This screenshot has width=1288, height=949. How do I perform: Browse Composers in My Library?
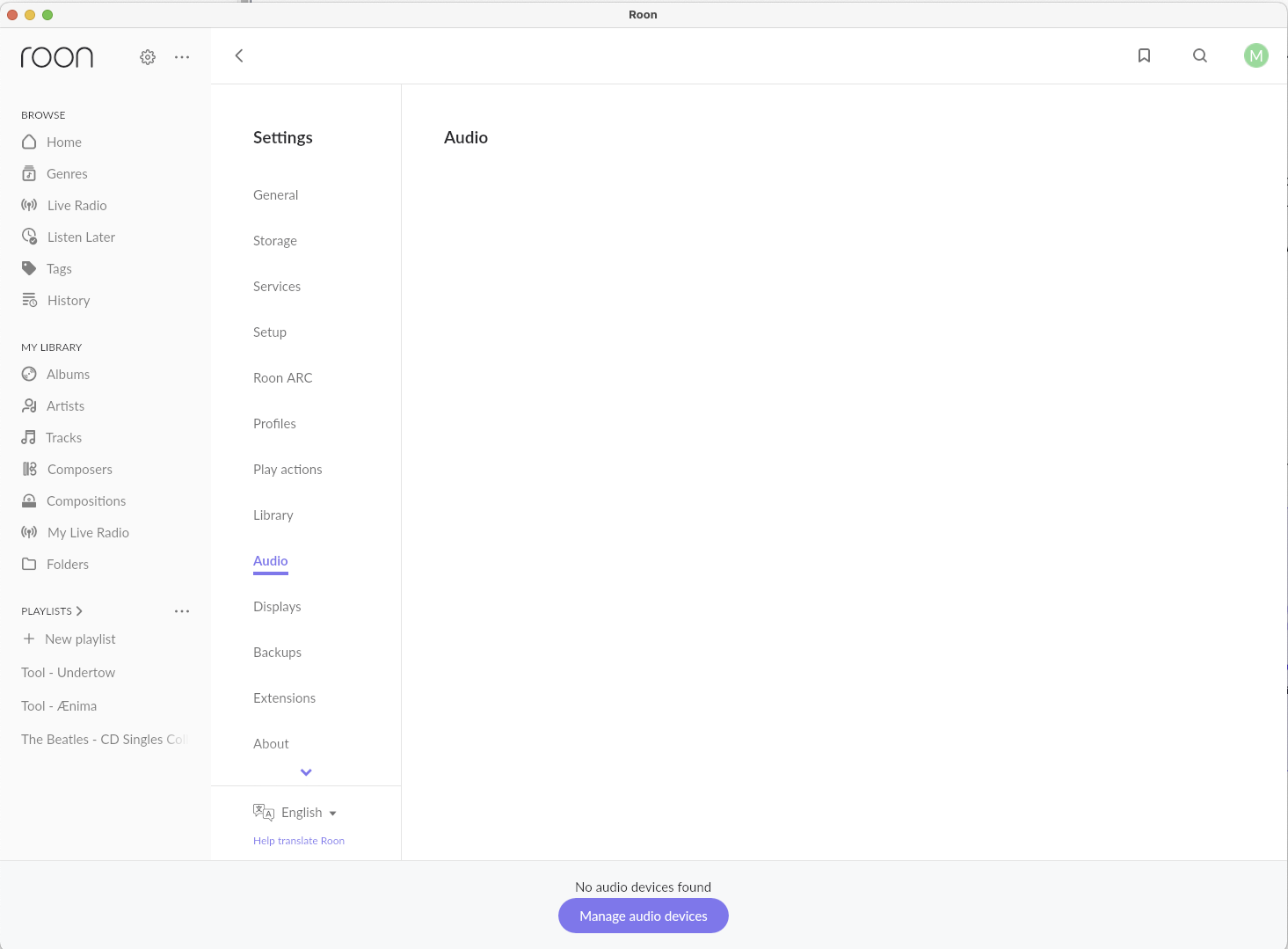click(80, 470)
